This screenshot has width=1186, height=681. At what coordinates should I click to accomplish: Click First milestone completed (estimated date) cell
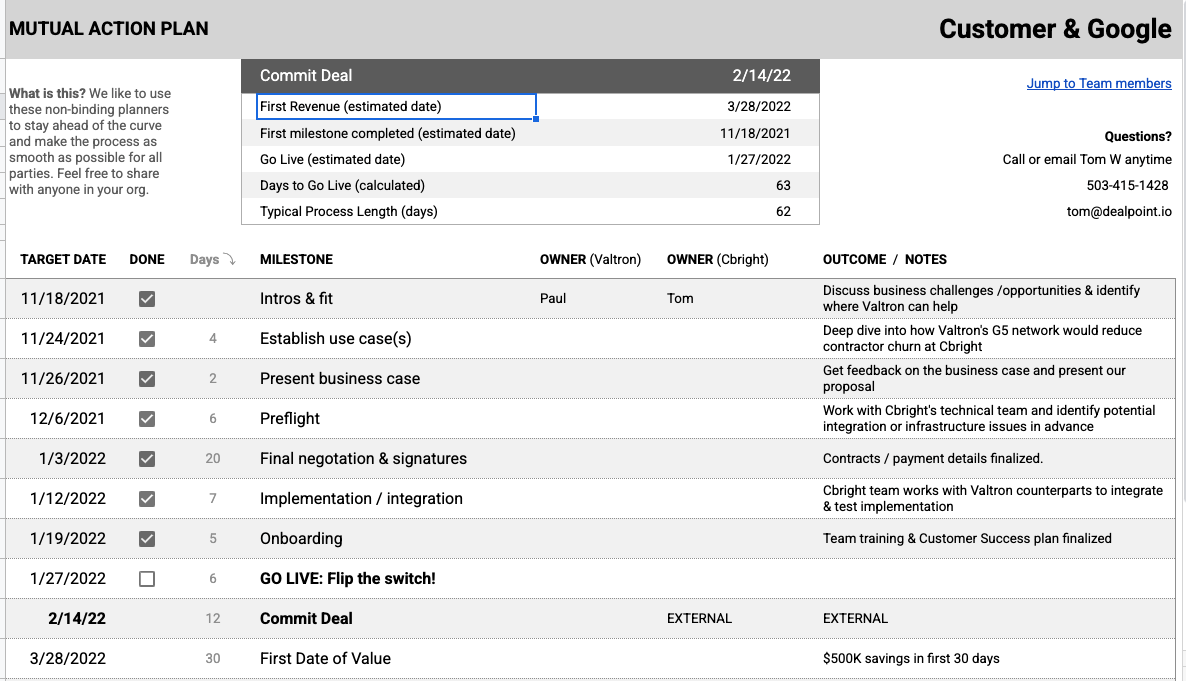click(387, 133)
